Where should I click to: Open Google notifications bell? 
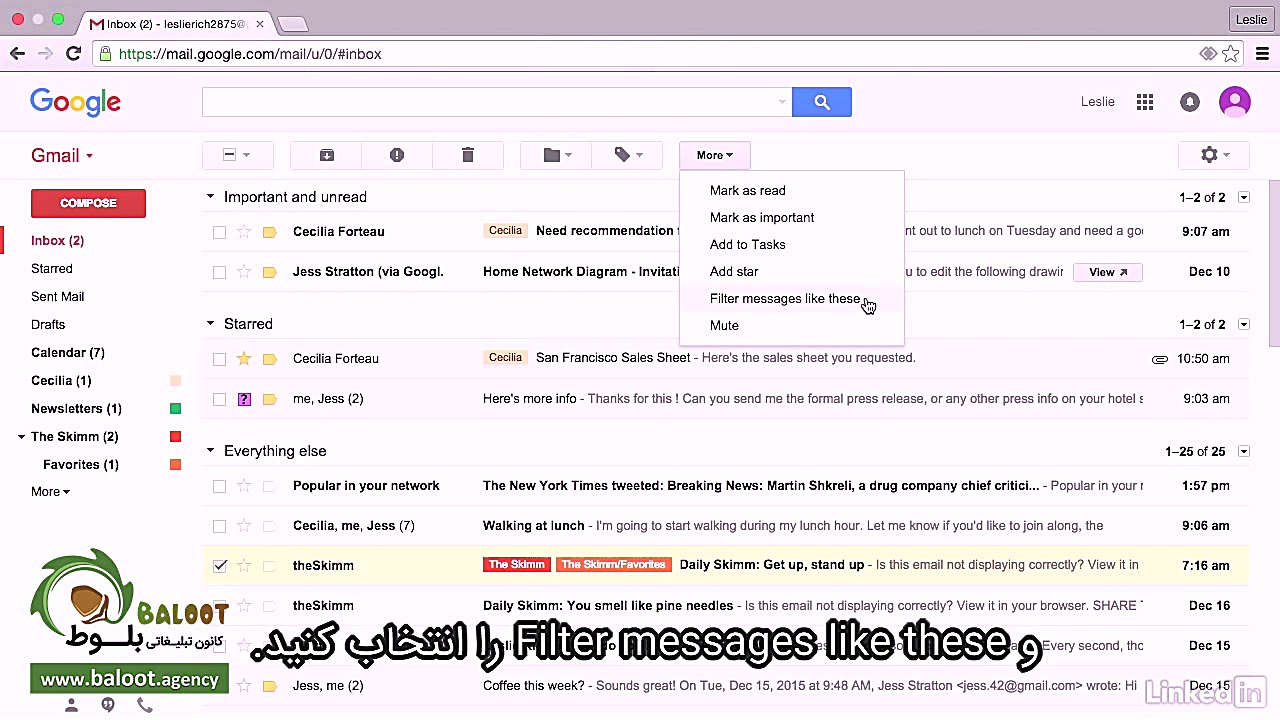coord(1189,102)
